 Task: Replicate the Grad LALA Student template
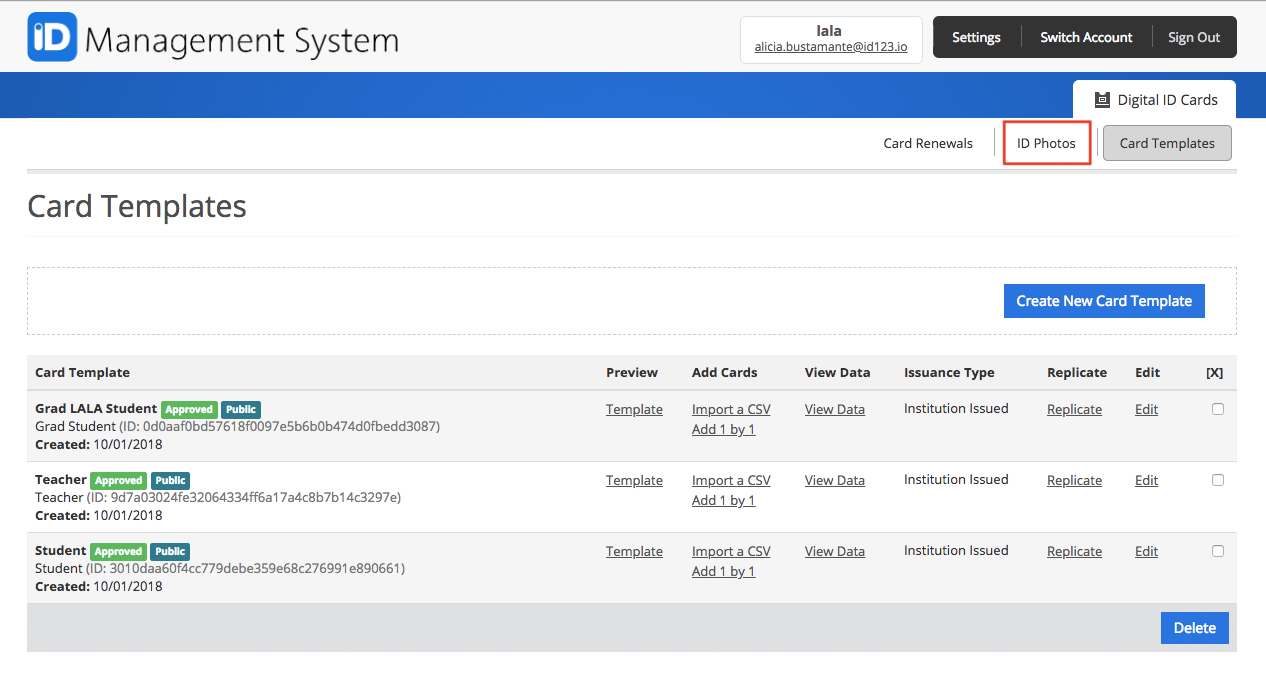(1074, 409)
